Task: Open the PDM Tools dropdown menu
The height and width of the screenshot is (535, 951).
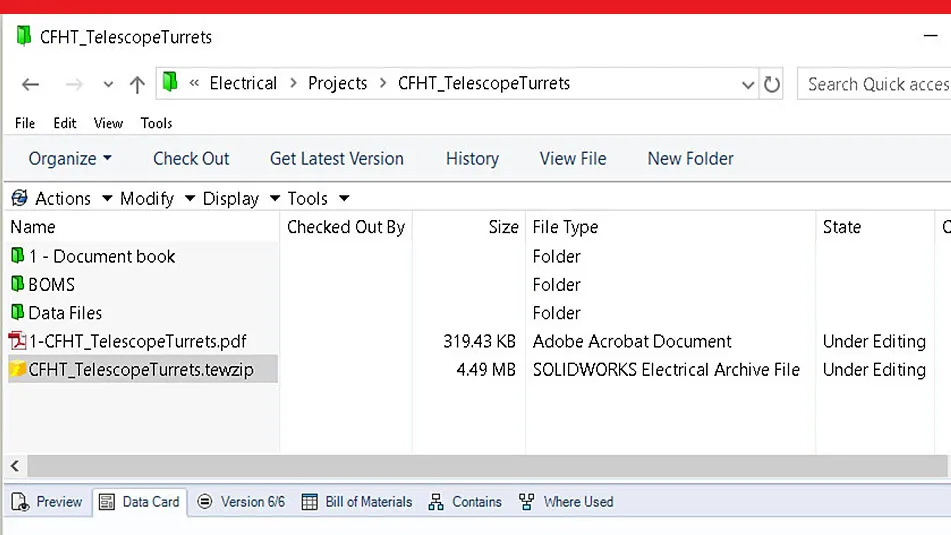Action: (318, 198)
